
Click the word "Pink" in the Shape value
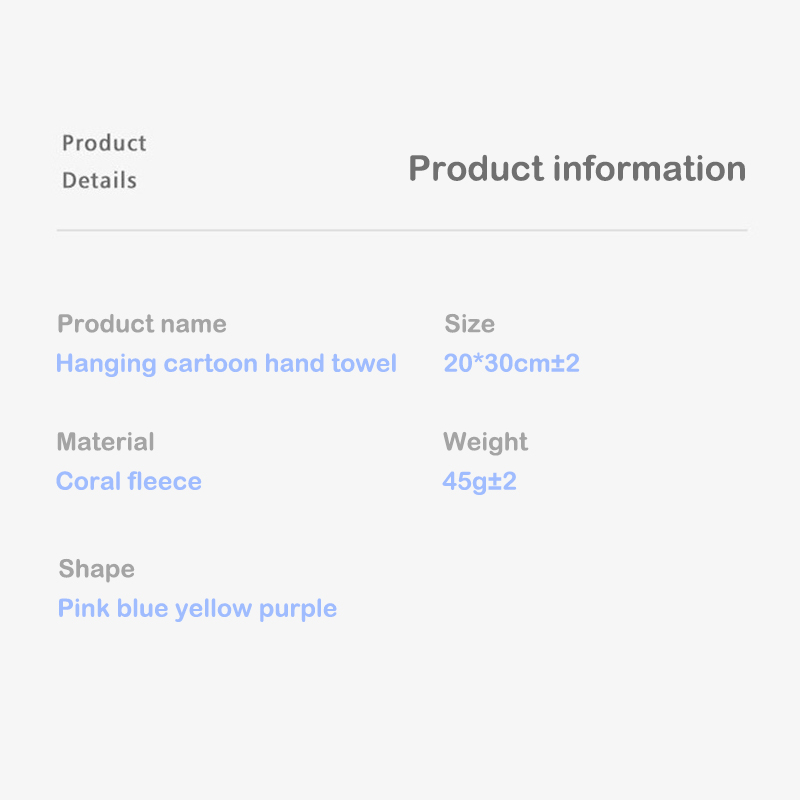83,608
